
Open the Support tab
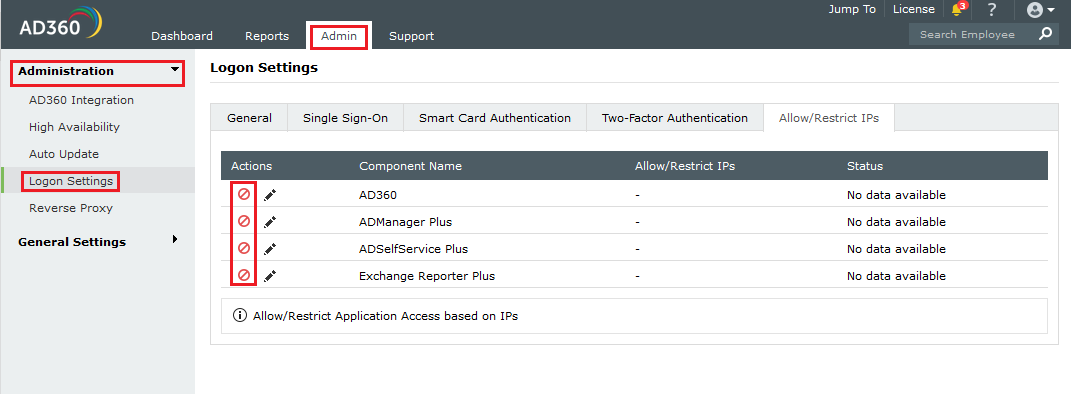(411, 36)
